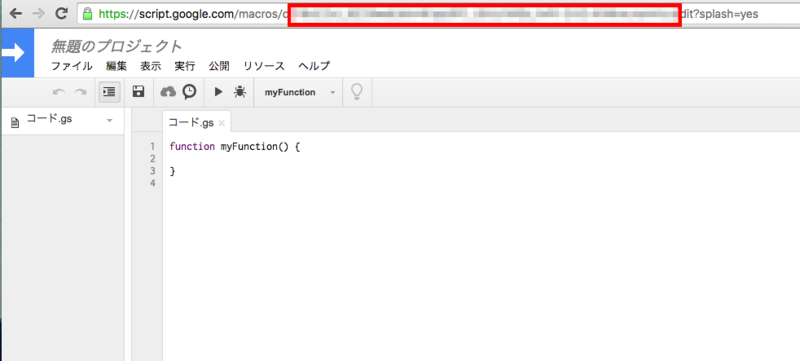The width and height of the screenshot is (800, 361).
Task: Start debugging with the bug icon
Action: [x=240, y=92]
